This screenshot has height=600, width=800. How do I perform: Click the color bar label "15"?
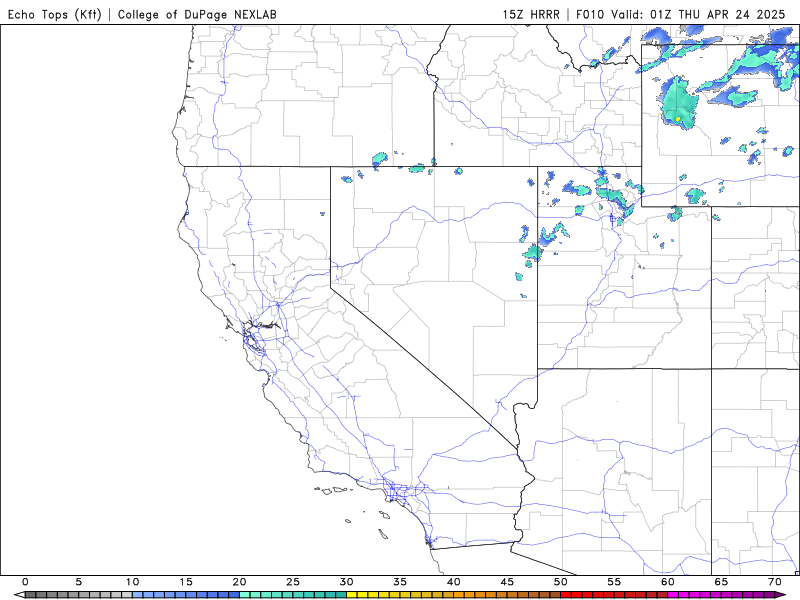(x=186, y=582)
